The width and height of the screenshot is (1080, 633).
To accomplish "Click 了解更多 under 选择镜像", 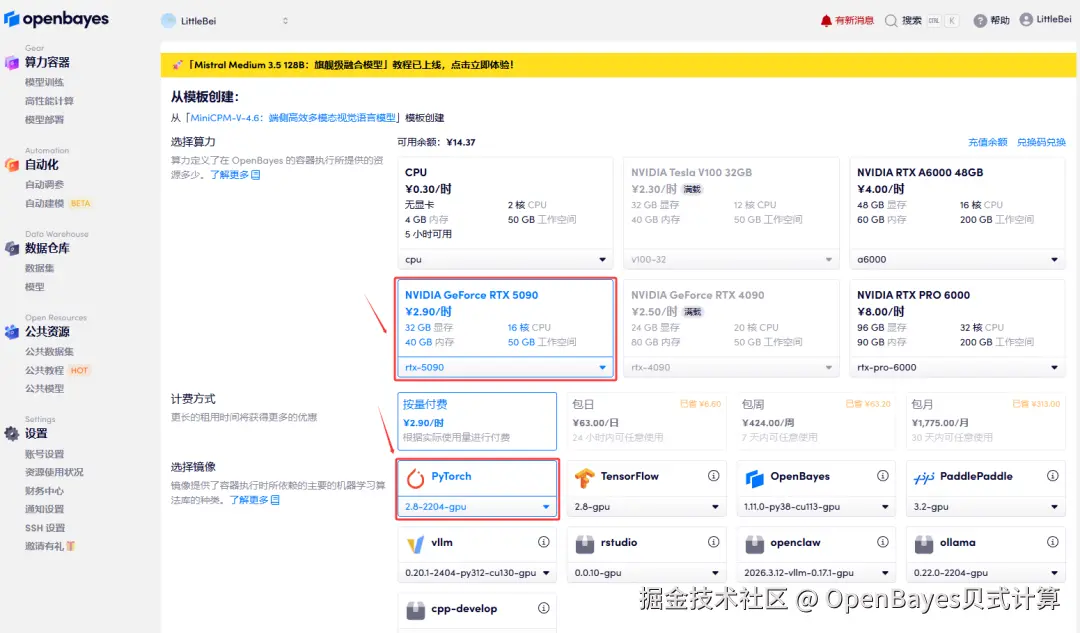I will click(254, 500).
